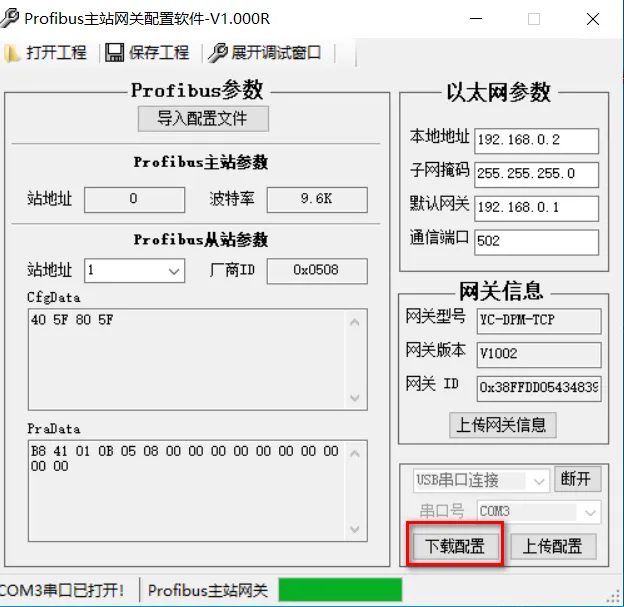The width and height of the screenshot is (624, 607).
Task: Maximize the configuration window
Action: coord(534,19)
